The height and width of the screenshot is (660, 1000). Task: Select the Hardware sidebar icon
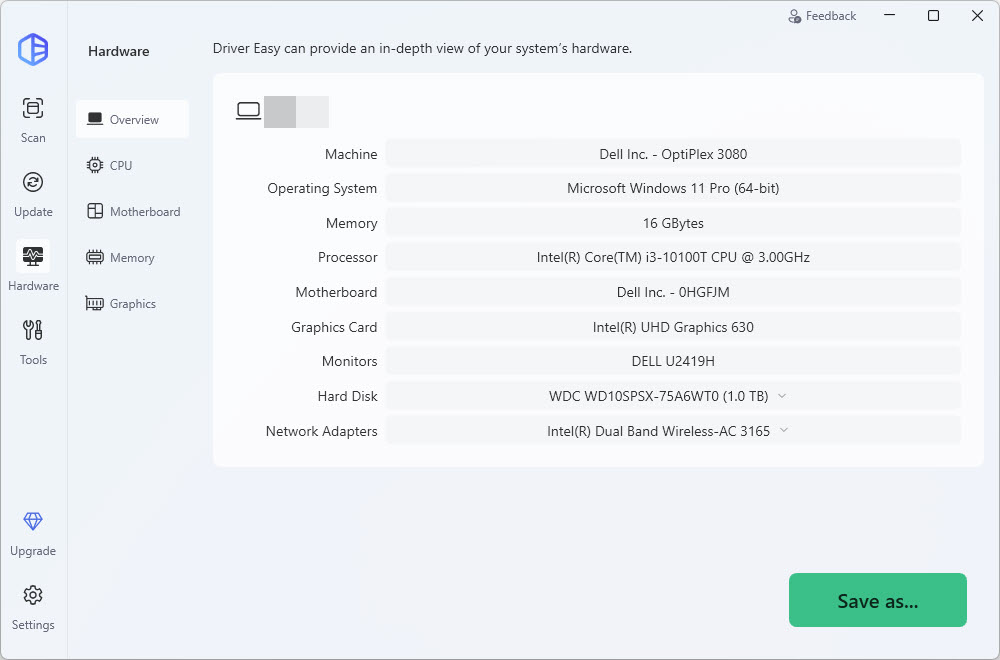pos(33,256)
